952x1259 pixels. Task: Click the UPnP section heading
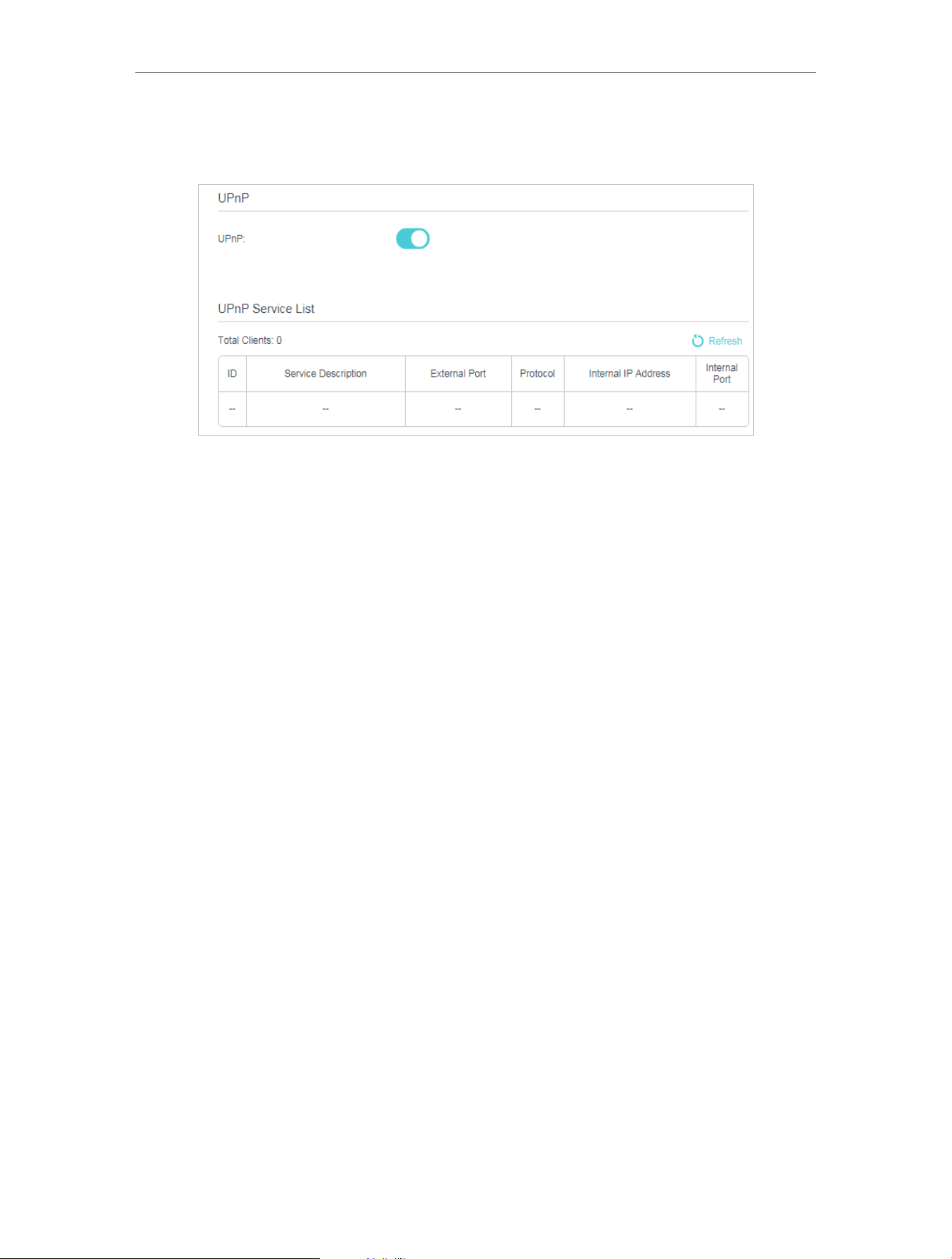(233, 198)
